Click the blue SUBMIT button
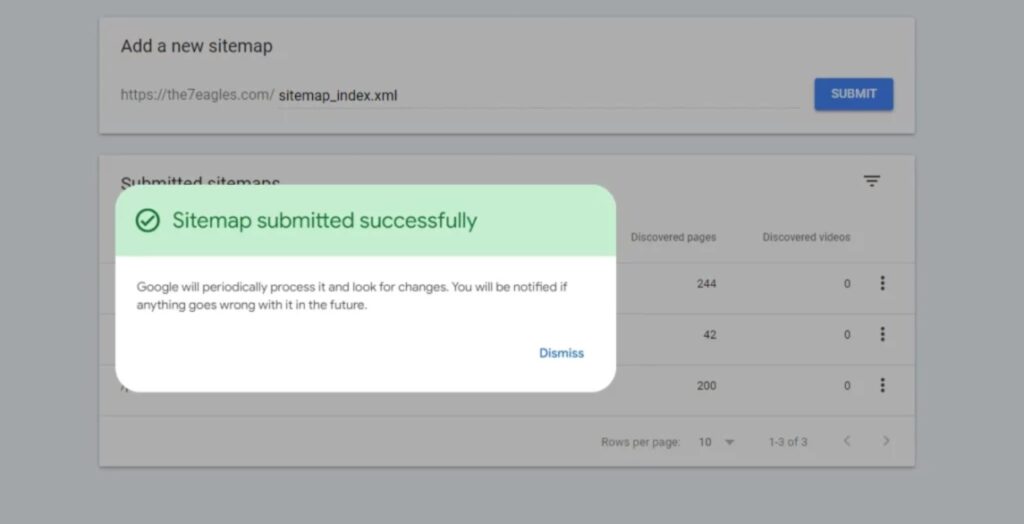Image resolution: width=1024 pixels, height=524 pixels. pos(853,94)
